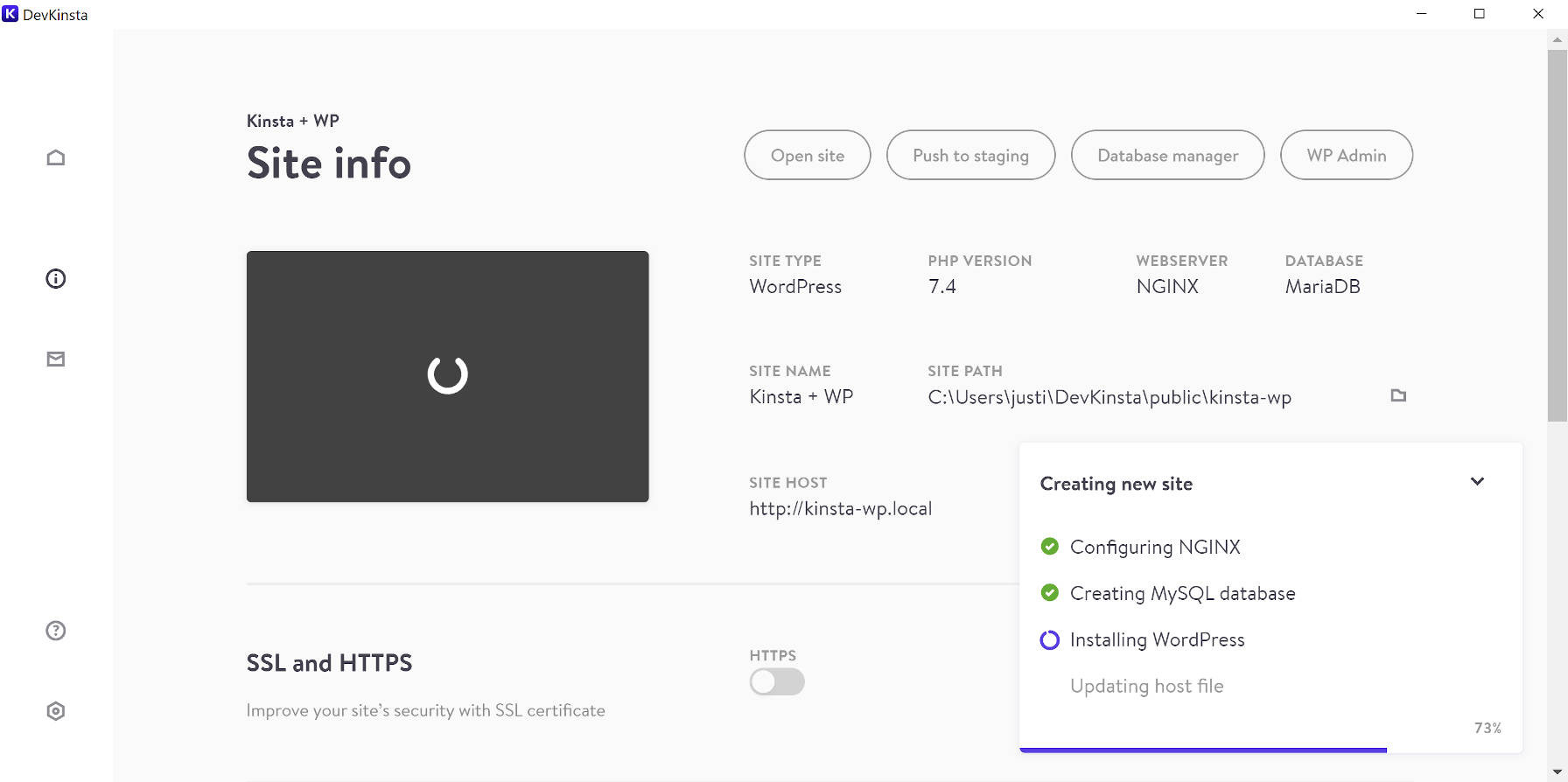This screenshot has height=782, width=1568.
Task: Click the Site info heading
Action: tap(329, 163)
